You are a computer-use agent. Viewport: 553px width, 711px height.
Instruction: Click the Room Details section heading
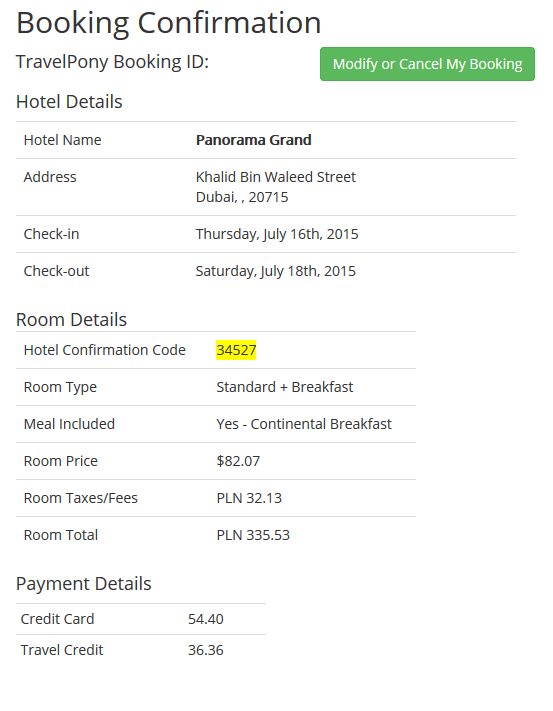click(x=71, y=320)
